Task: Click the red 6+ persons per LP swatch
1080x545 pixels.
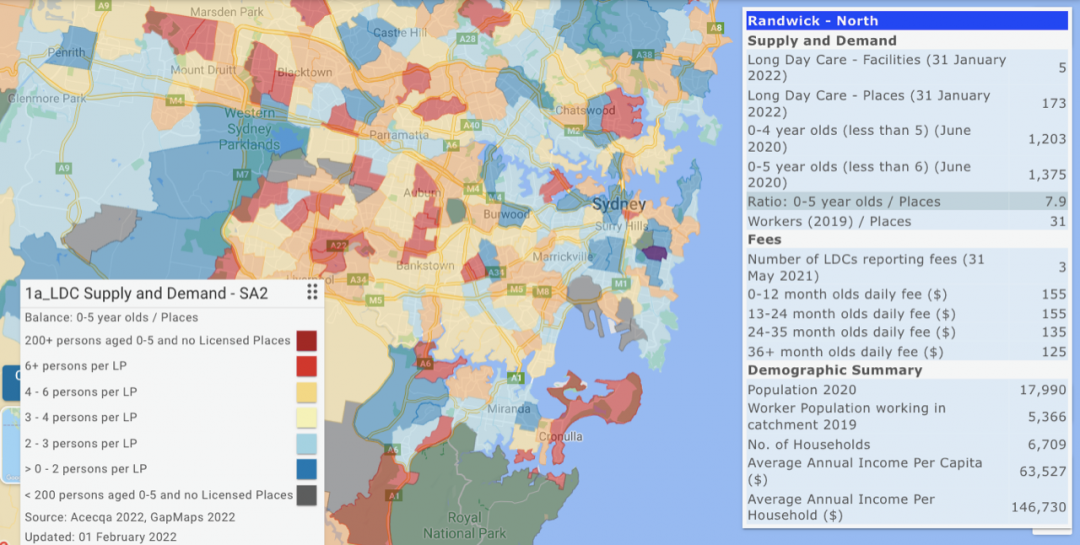Action: (306, 366)
